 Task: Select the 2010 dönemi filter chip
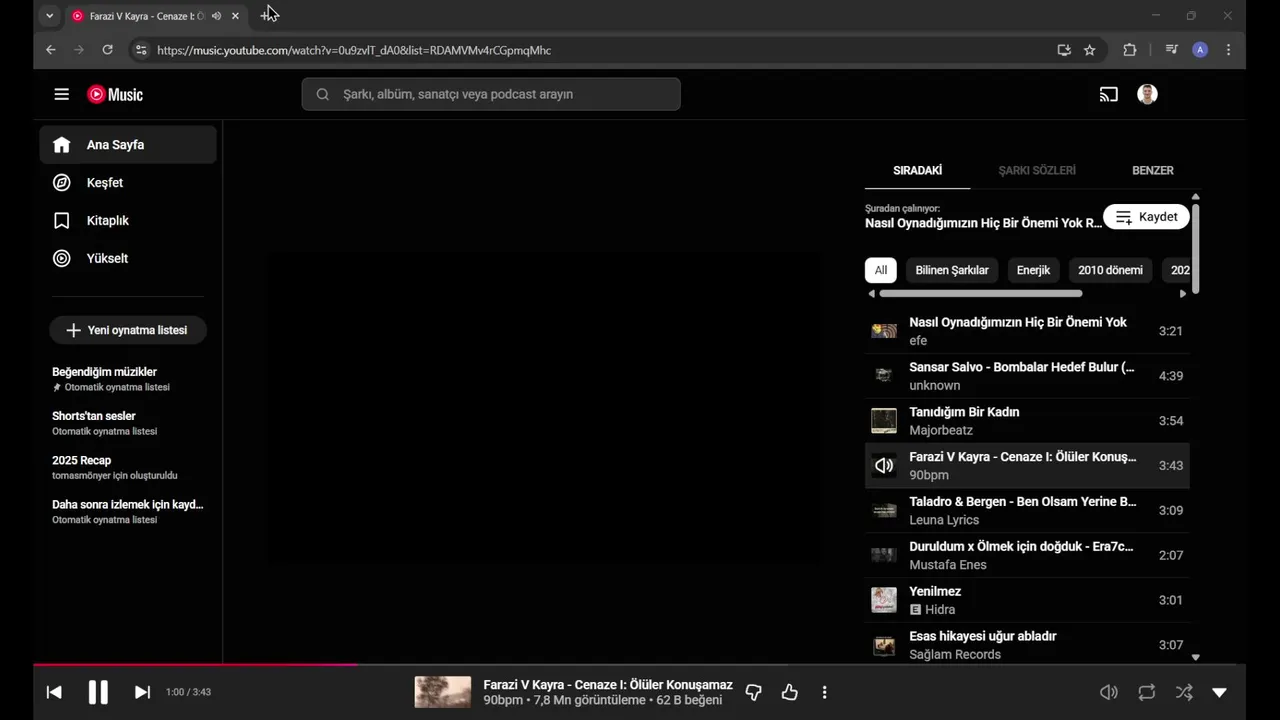point(1110,270)
